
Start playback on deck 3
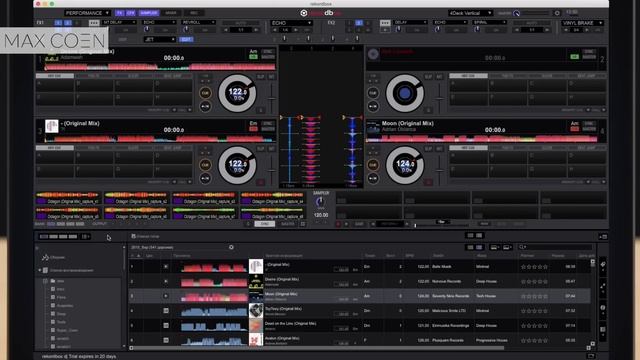[205, 178]
